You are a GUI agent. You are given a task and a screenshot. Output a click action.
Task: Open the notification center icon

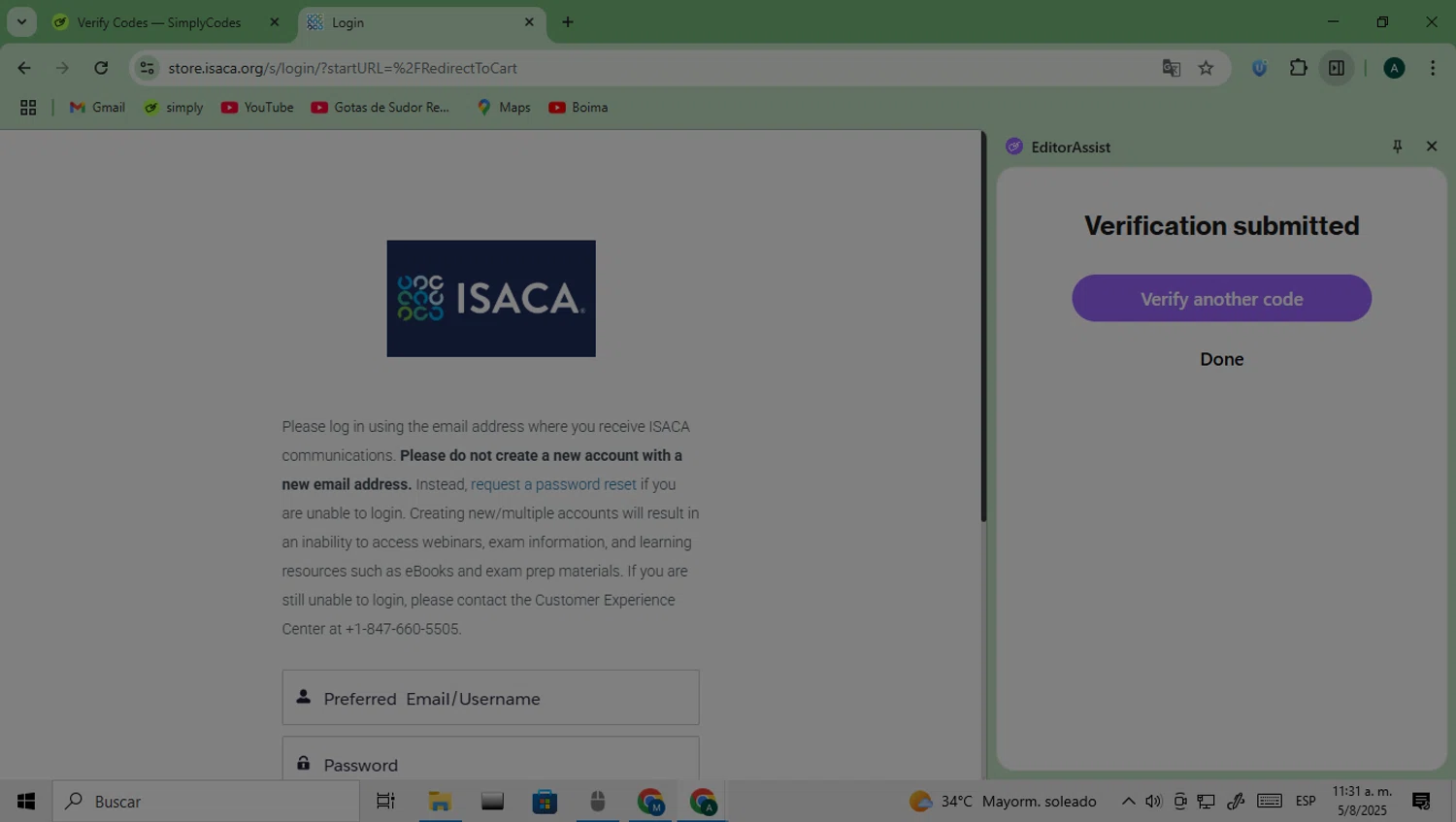coord(1421,802)
